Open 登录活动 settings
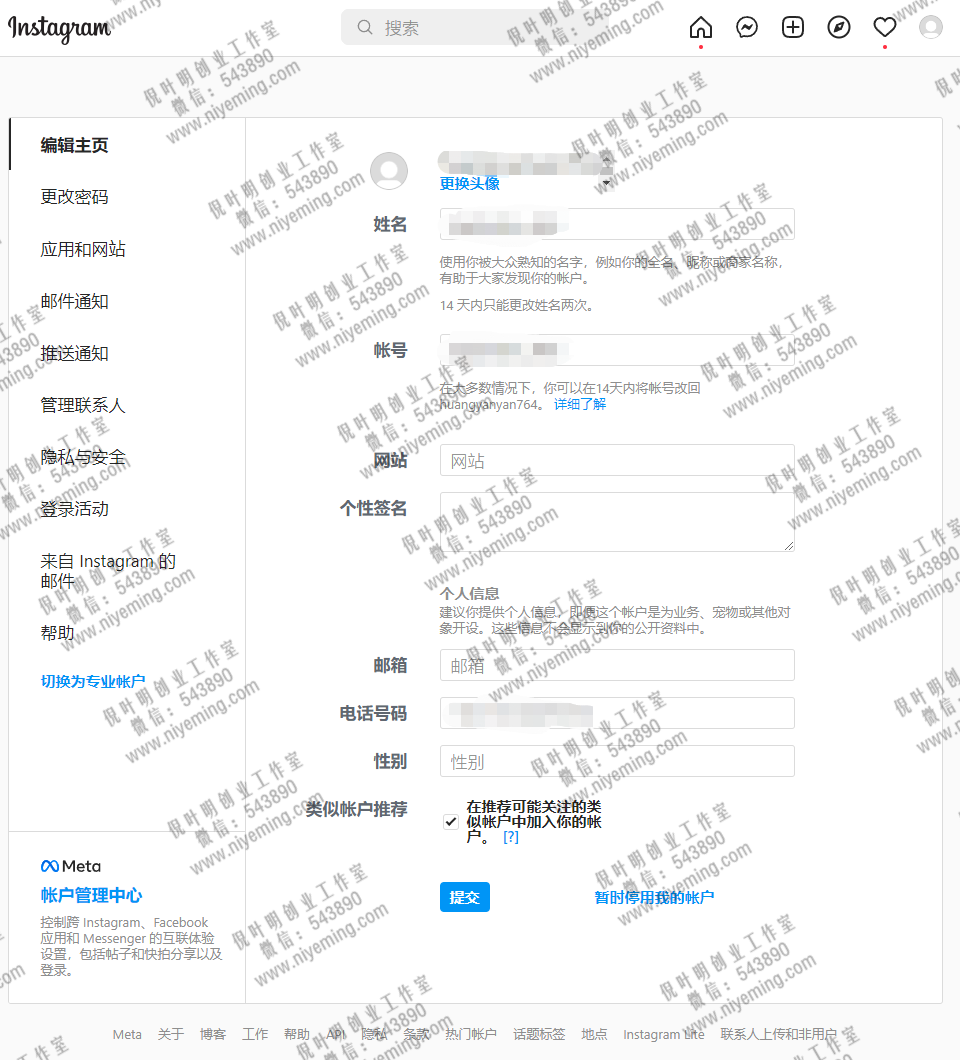Viewport: 960px width, 1060px height. pos(74,508)
